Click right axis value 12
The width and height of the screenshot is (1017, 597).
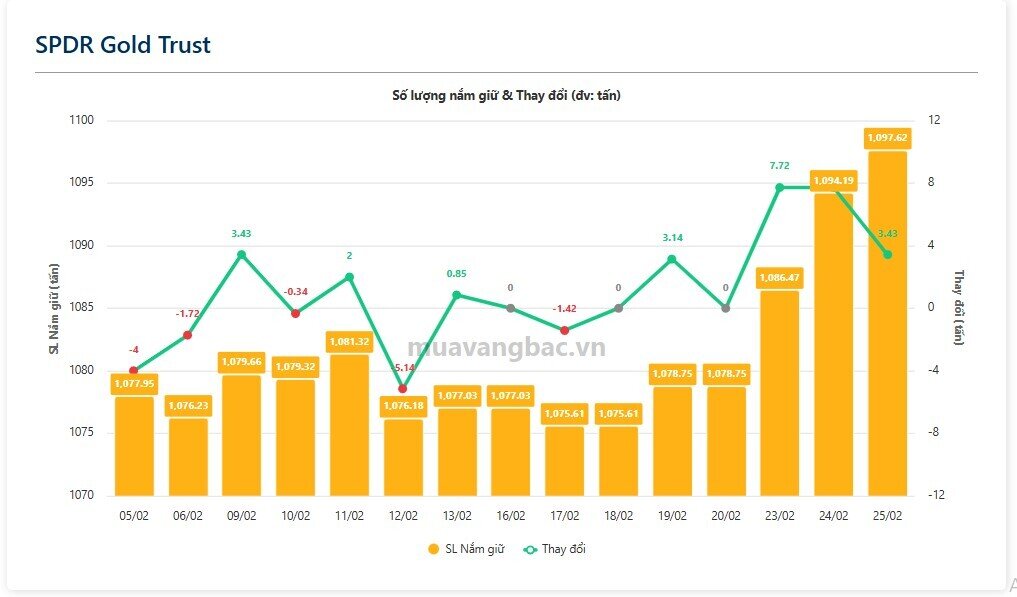click(x=935, y=120)
